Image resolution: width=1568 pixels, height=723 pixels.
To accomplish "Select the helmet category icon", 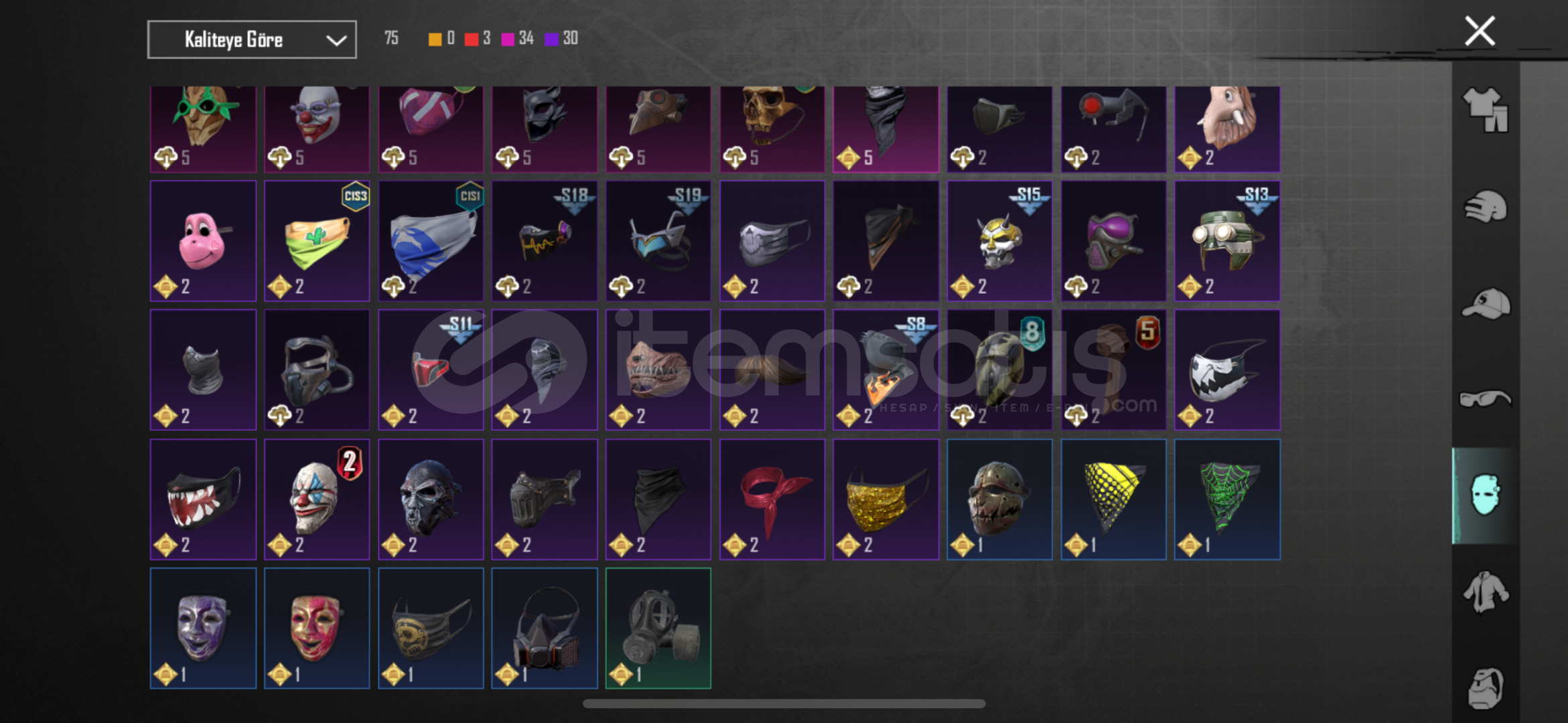I will click(x=1486, y=206).
